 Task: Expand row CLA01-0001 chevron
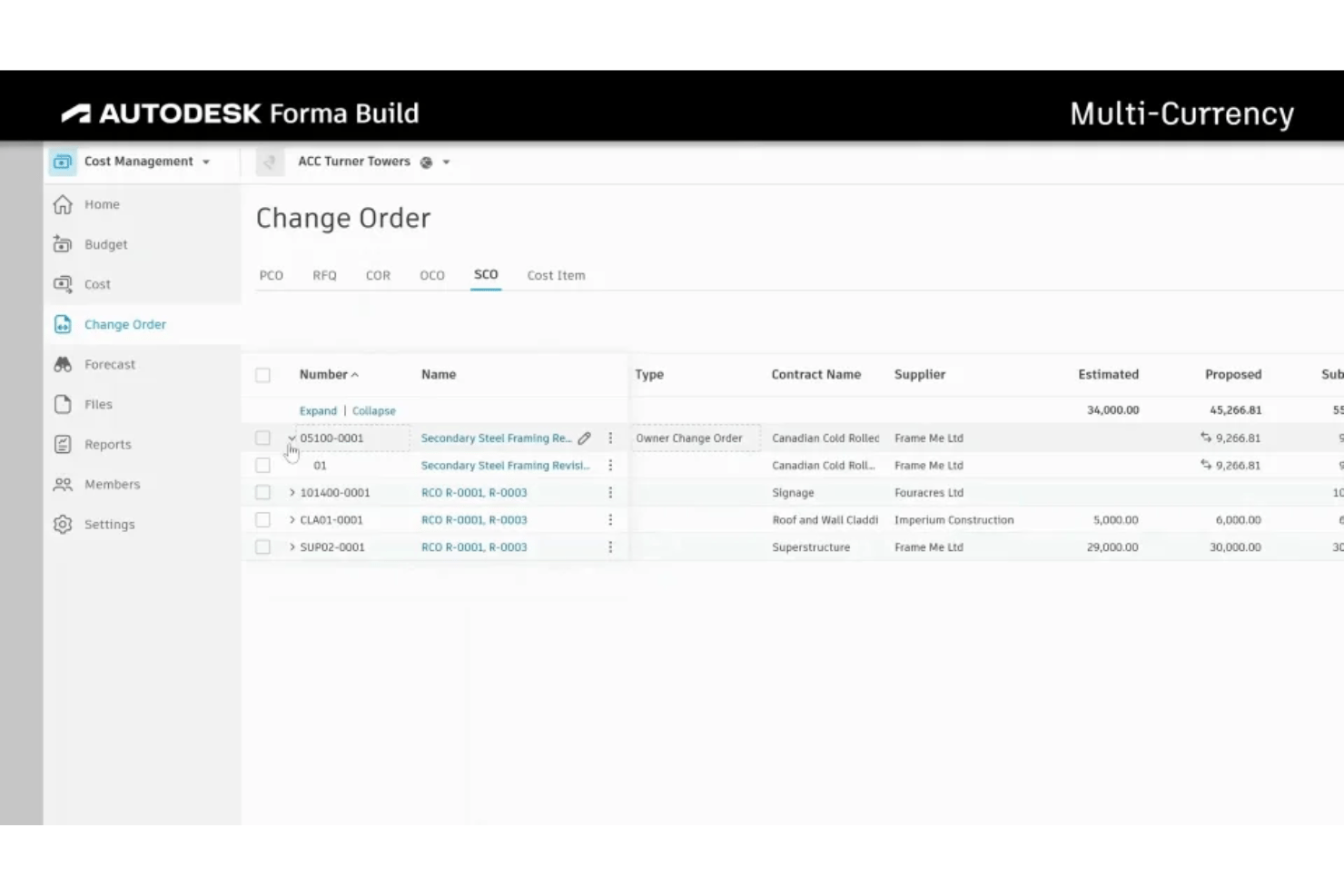[x=292, y=519]
